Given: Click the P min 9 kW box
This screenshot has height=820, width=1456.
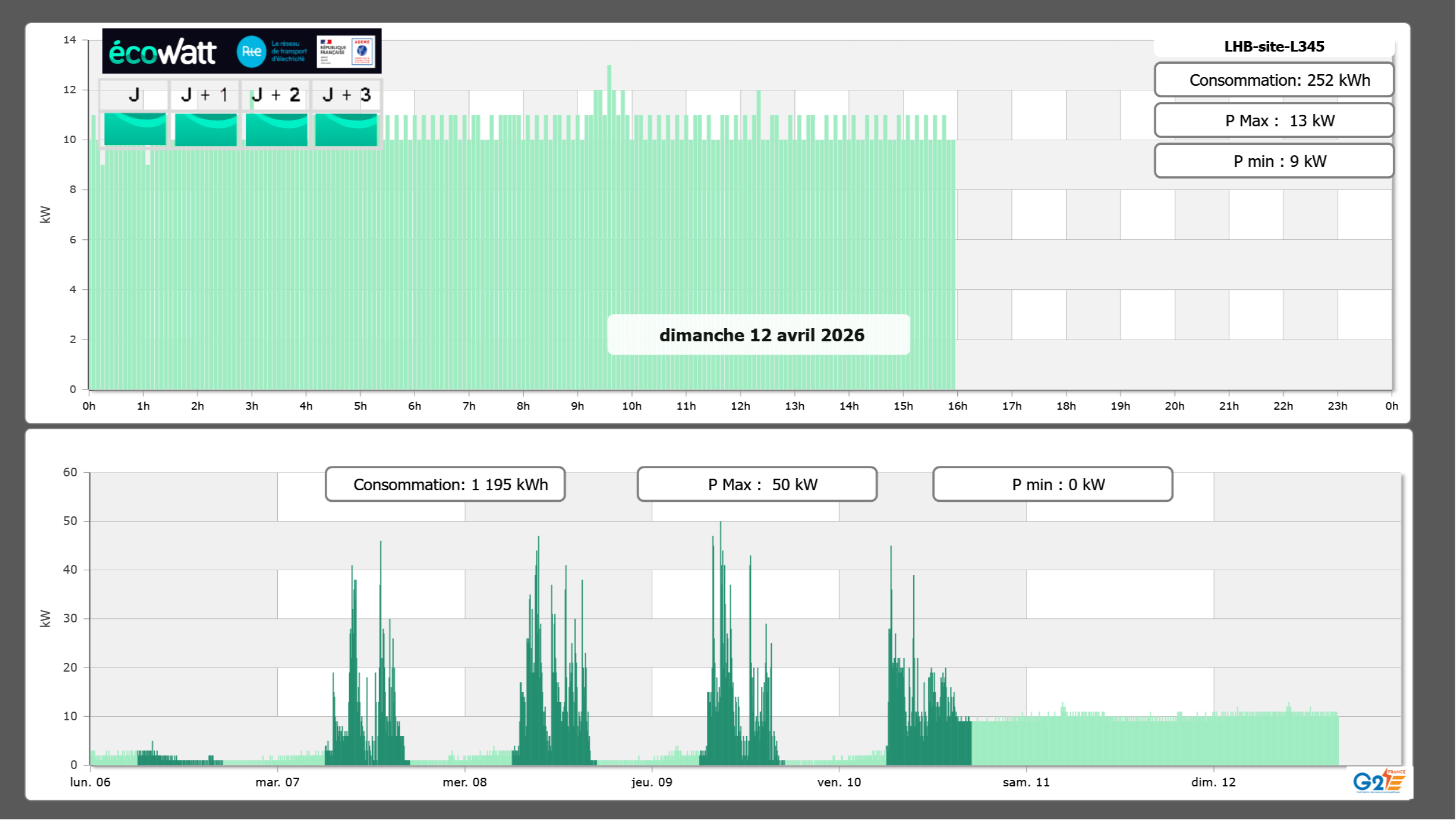Looking at the screenshot, I should tap(1273, 161).
